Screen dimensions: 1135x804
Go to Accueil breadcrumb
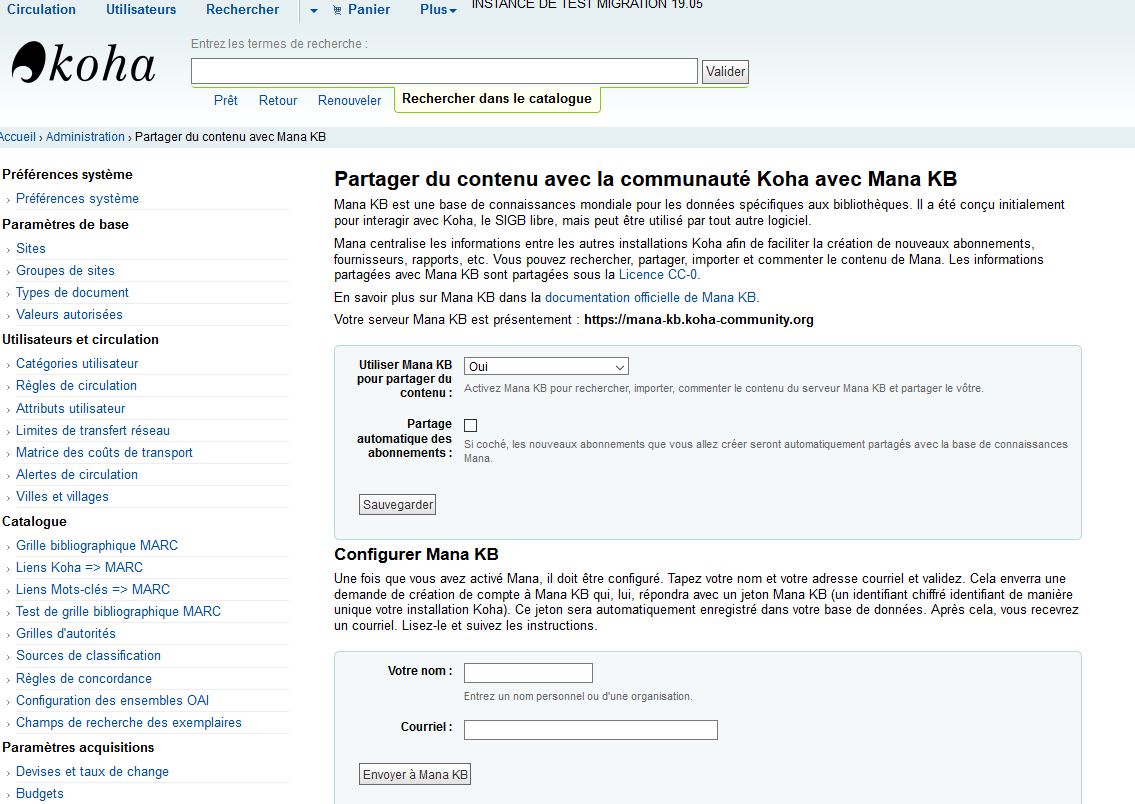[17, 137]
